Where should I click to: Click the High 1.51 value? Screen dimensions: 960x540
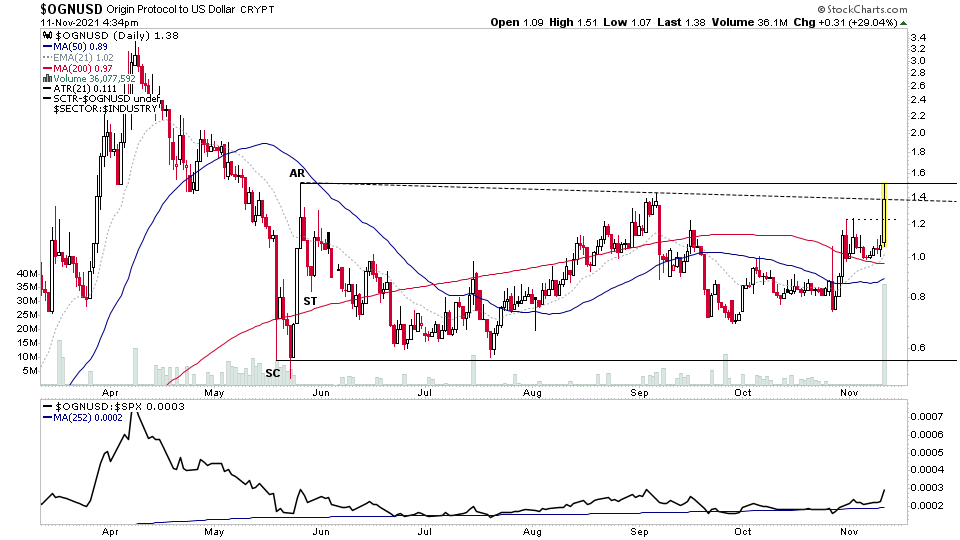click(x=573, y=22)
